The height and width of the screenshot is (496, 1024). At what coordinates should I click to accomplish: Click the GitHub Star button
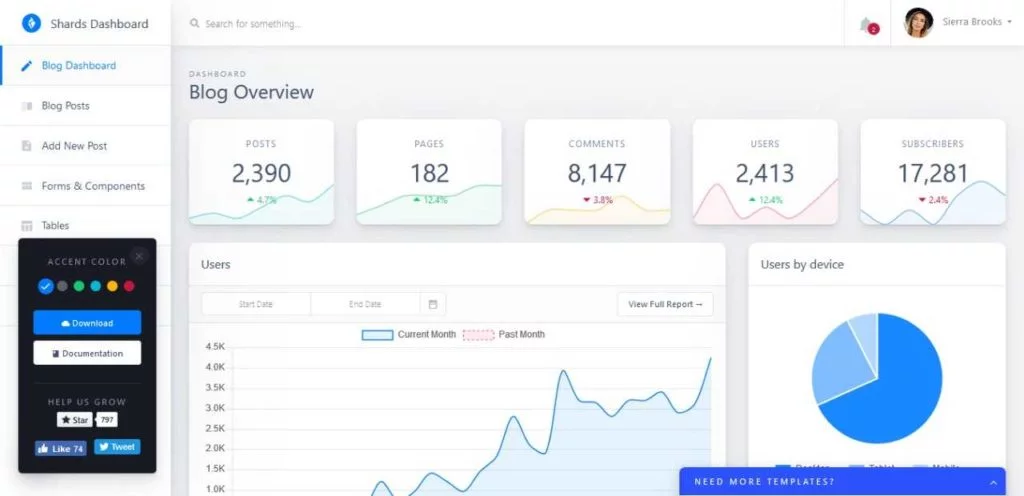(x=74, y=420)
